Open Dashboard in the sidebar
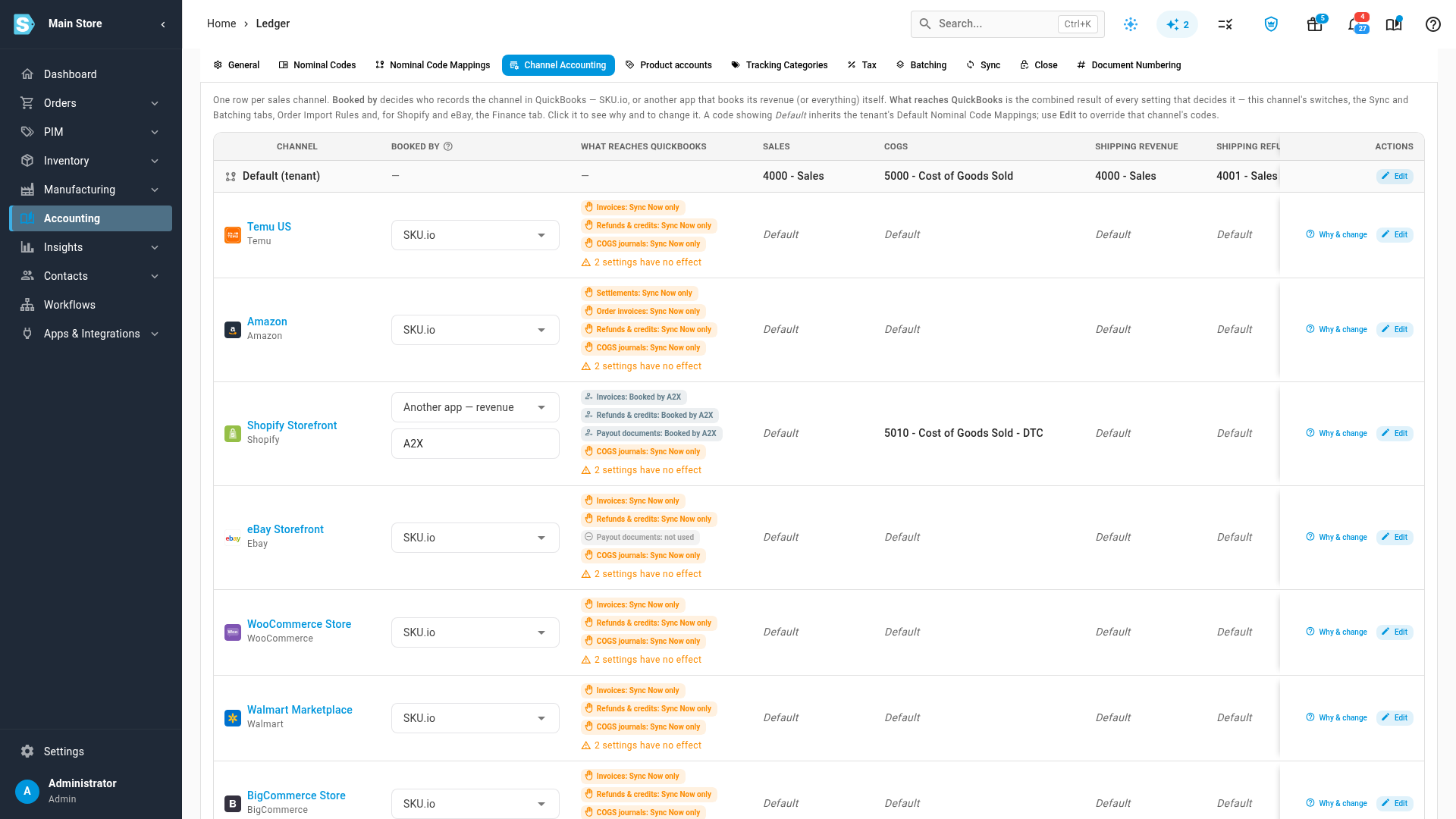This screenshot has height=819, width=1456. click(x=91, y=74)
